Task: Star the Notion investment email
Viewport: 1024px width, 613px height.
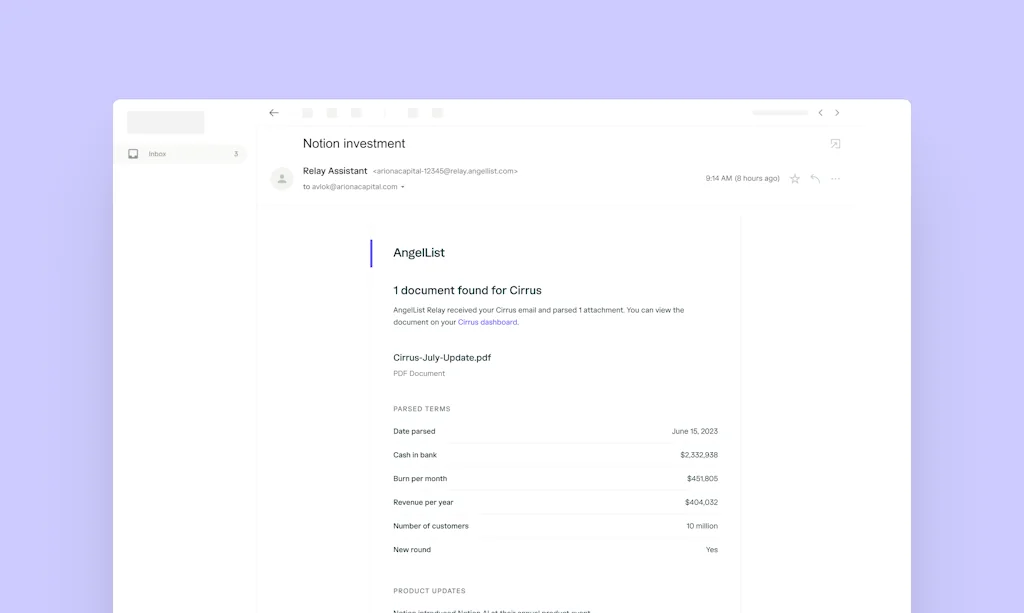Action: click(794, 178)
